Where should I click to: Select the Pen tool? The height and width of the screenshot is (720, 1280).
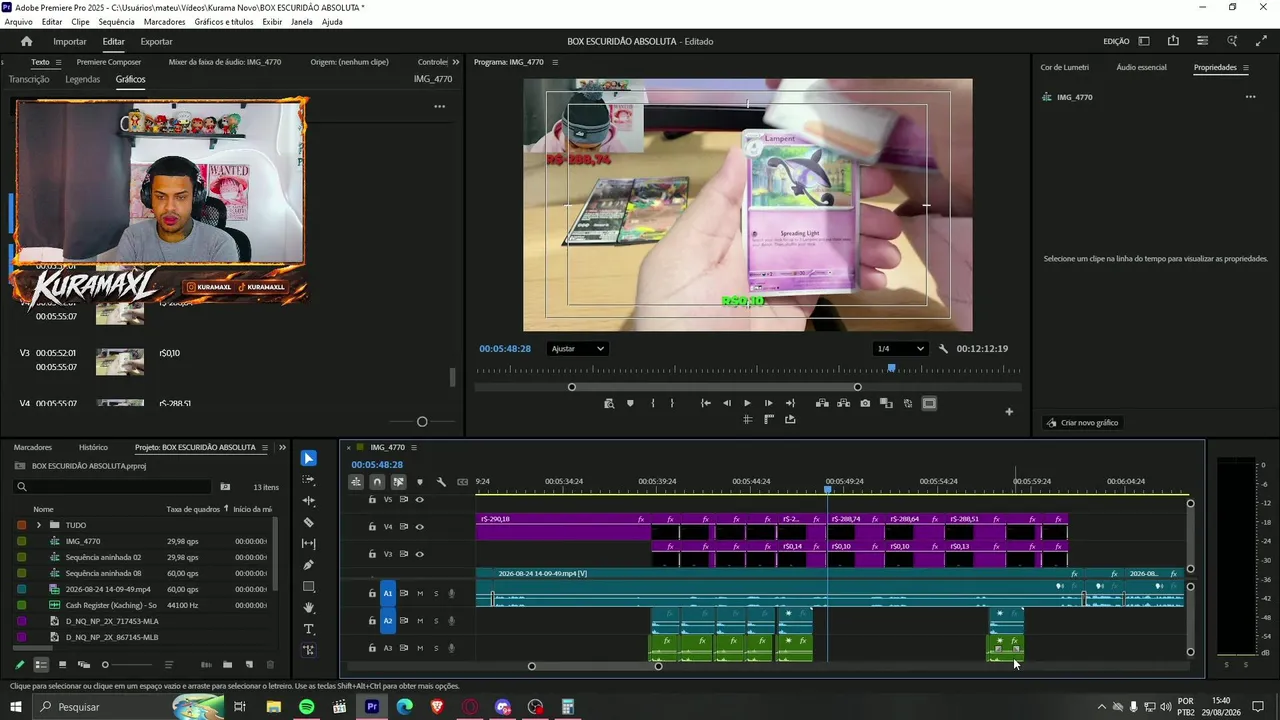(309, 565)
